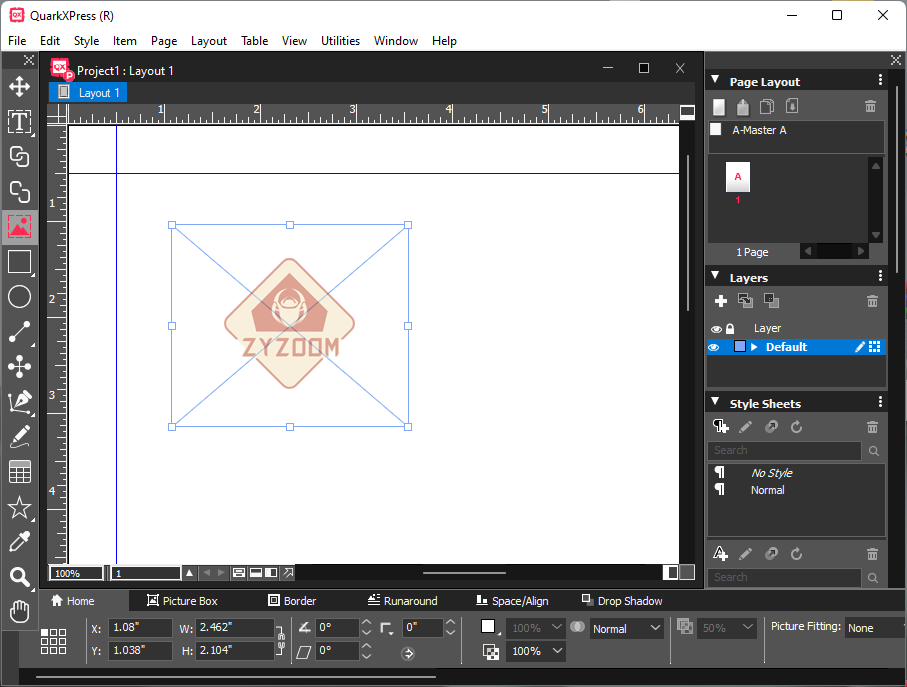Select the Text Content tool
The image size is (907, 687).
click(x=20, y=122)
